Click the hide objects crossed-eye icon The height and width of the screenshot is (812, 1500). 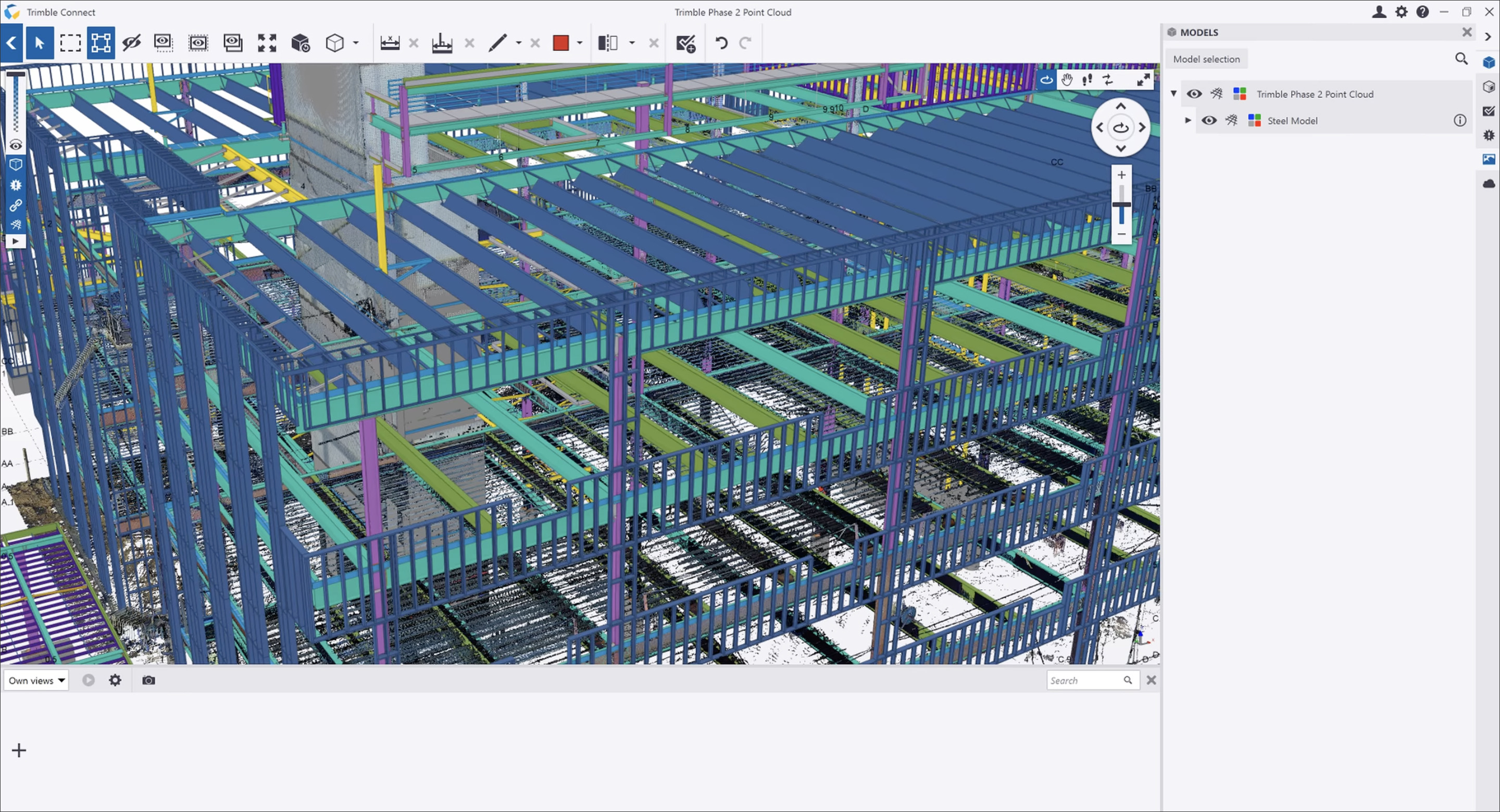click(x=132, y=43)
